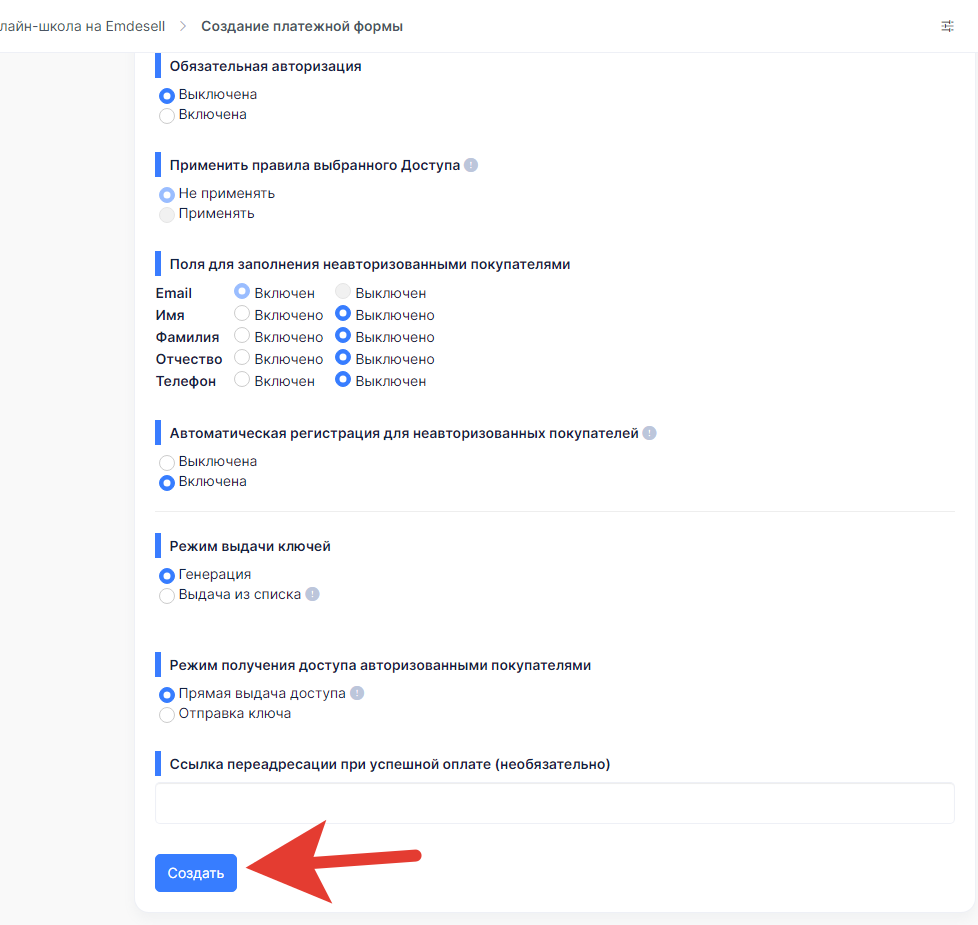Select Отправка ключа access mode
The height and width of the screenshot is (925, 978).
click(167, 714)
